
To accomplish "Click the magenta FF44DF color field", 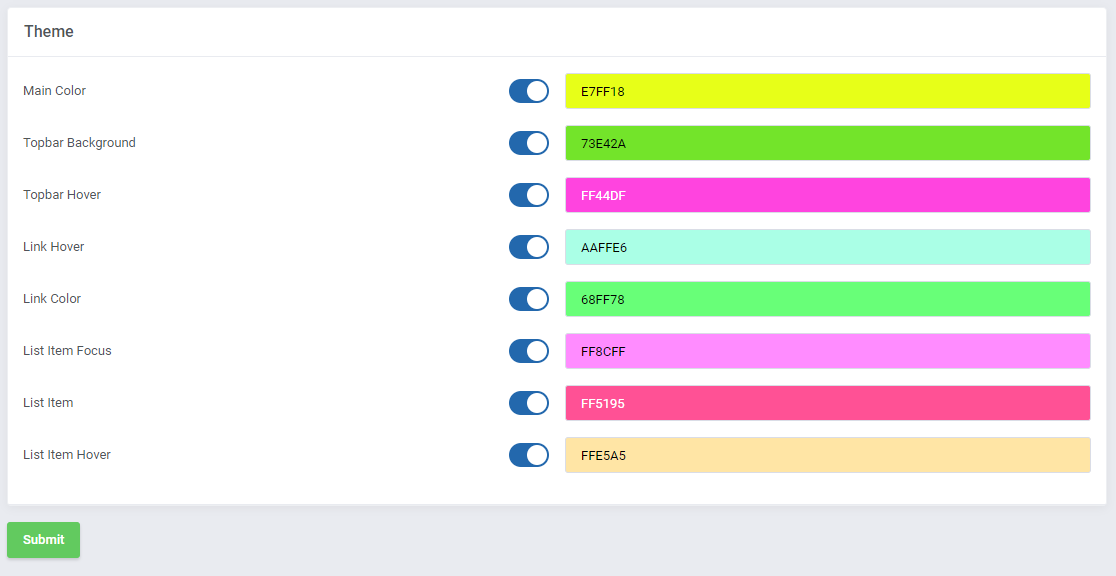I will 827,195.
